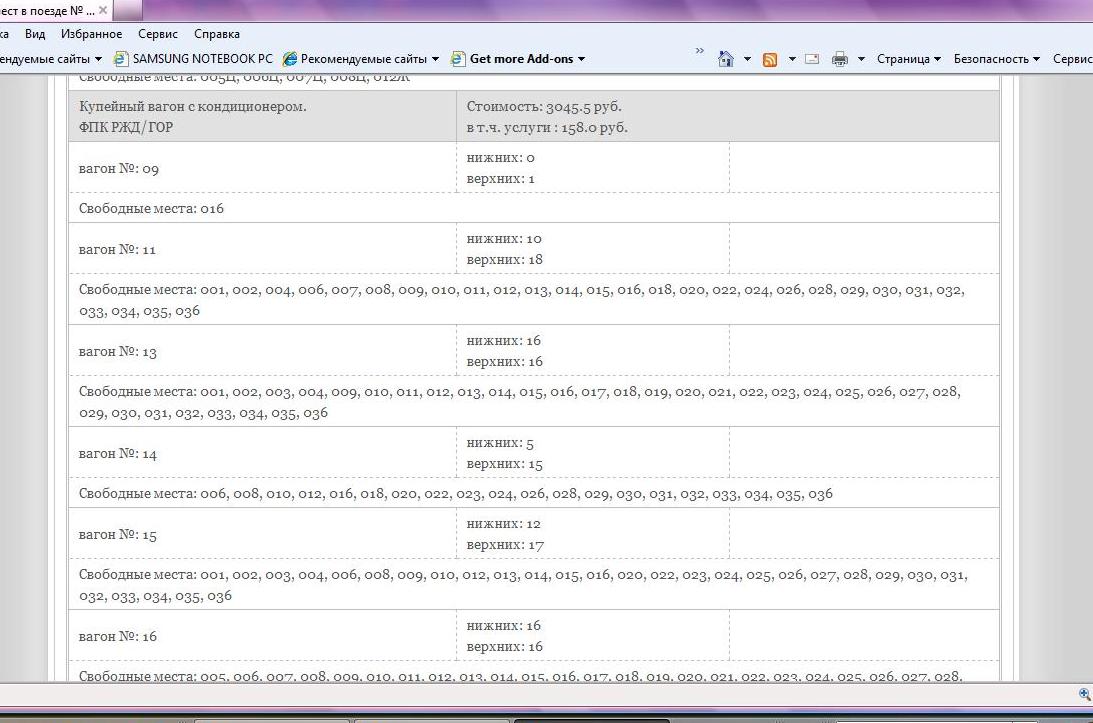Open the Безопасность dropdown menu
The height and width of the screenshot is (723, 1093).
[996, 59]
